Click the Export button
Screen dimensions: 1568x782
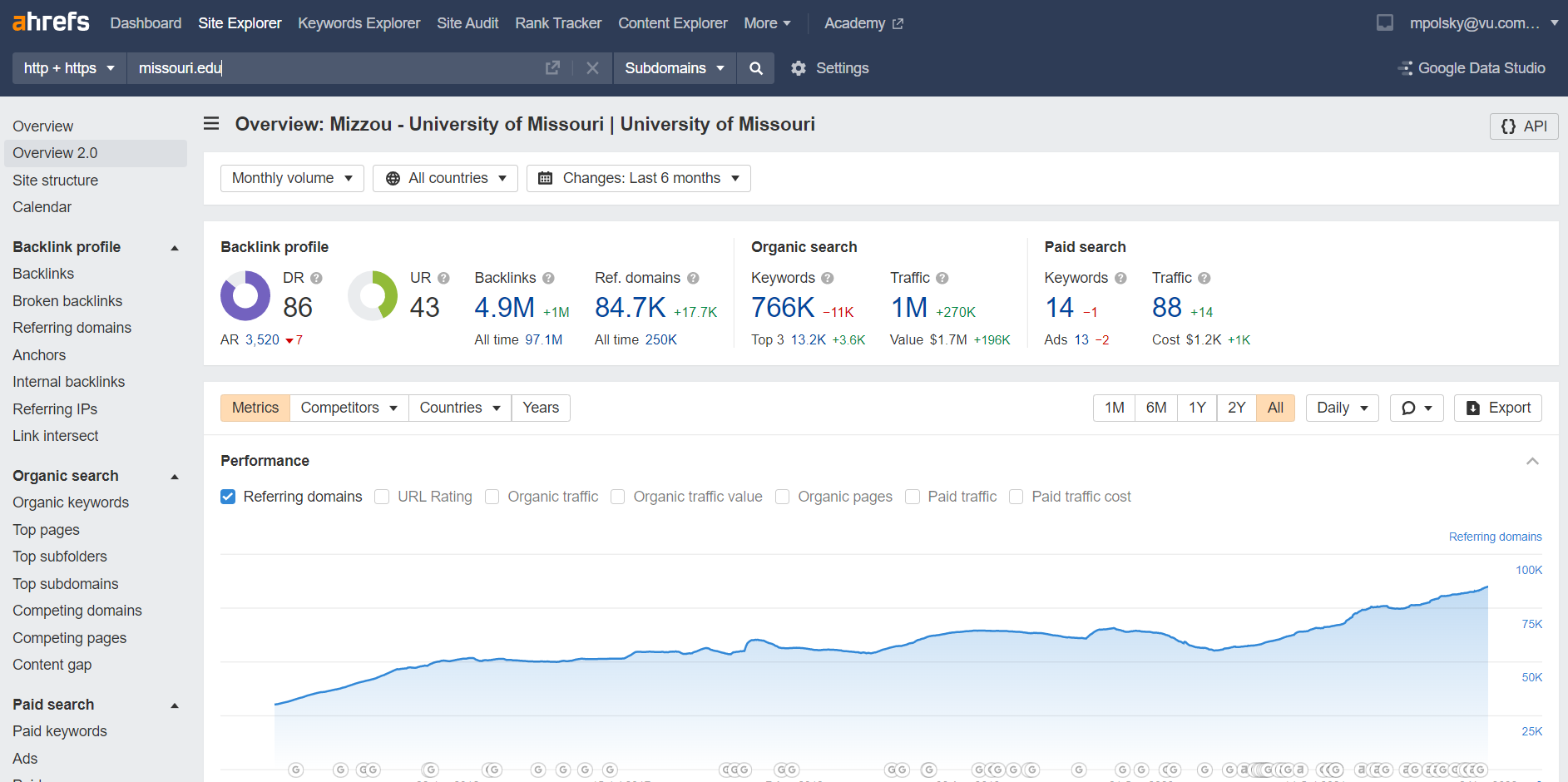pos(1497,408)
